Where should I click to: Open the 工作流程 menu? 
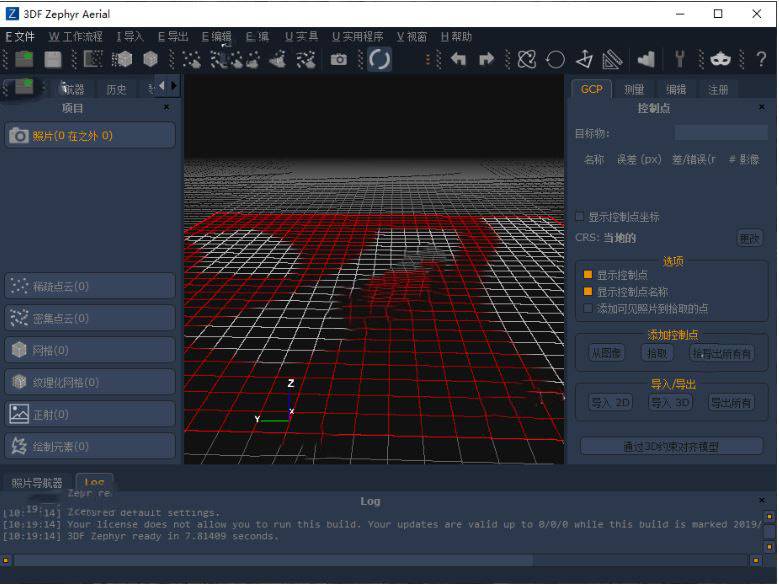click(76, 36)
